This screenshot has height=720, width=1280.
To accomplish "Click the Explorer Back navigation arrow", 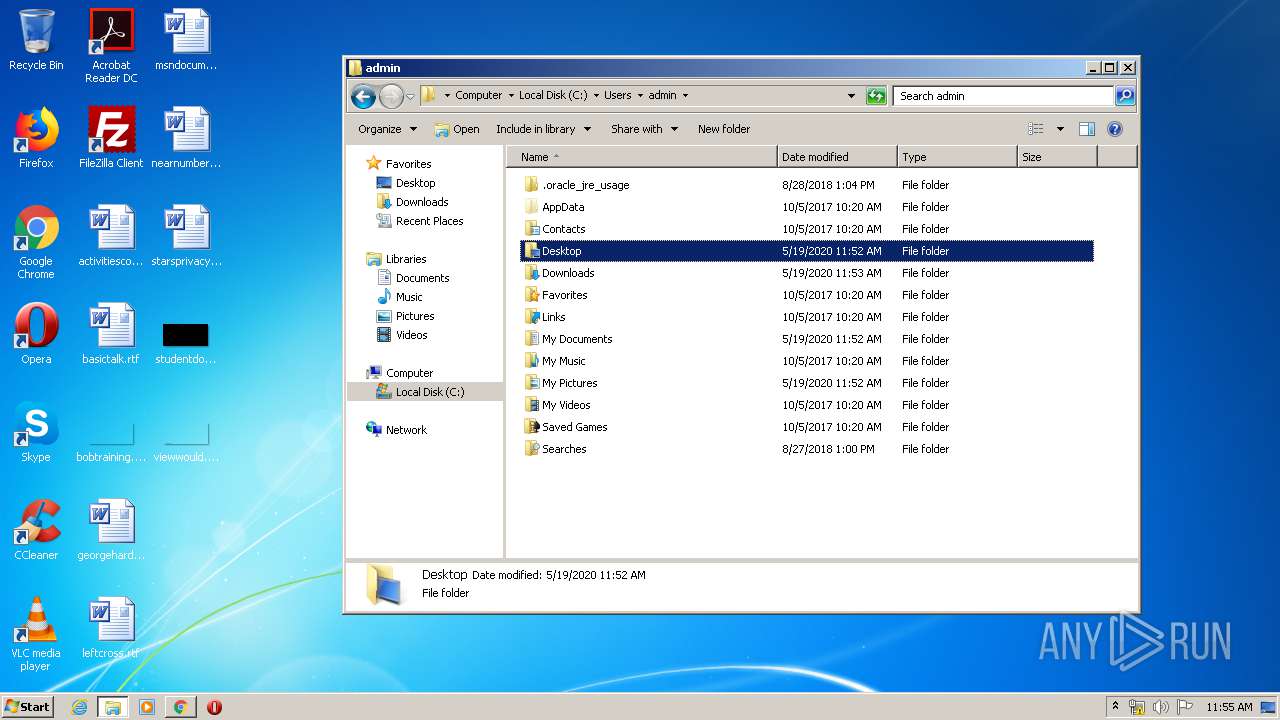I will click(x=363, y=96).
